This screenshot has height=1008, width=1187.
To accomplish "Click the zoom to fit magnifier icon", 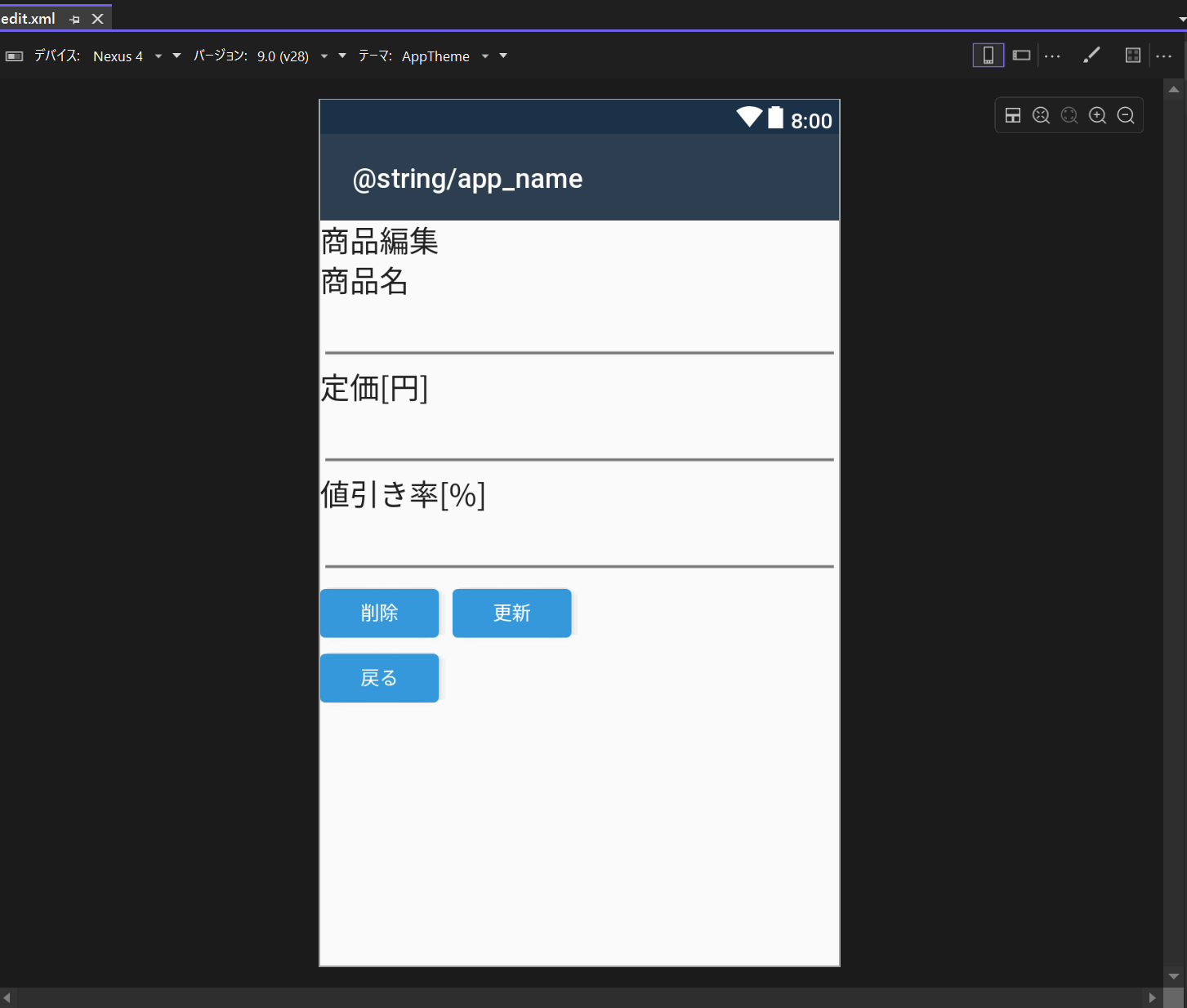I will [x=1041, y=115].
